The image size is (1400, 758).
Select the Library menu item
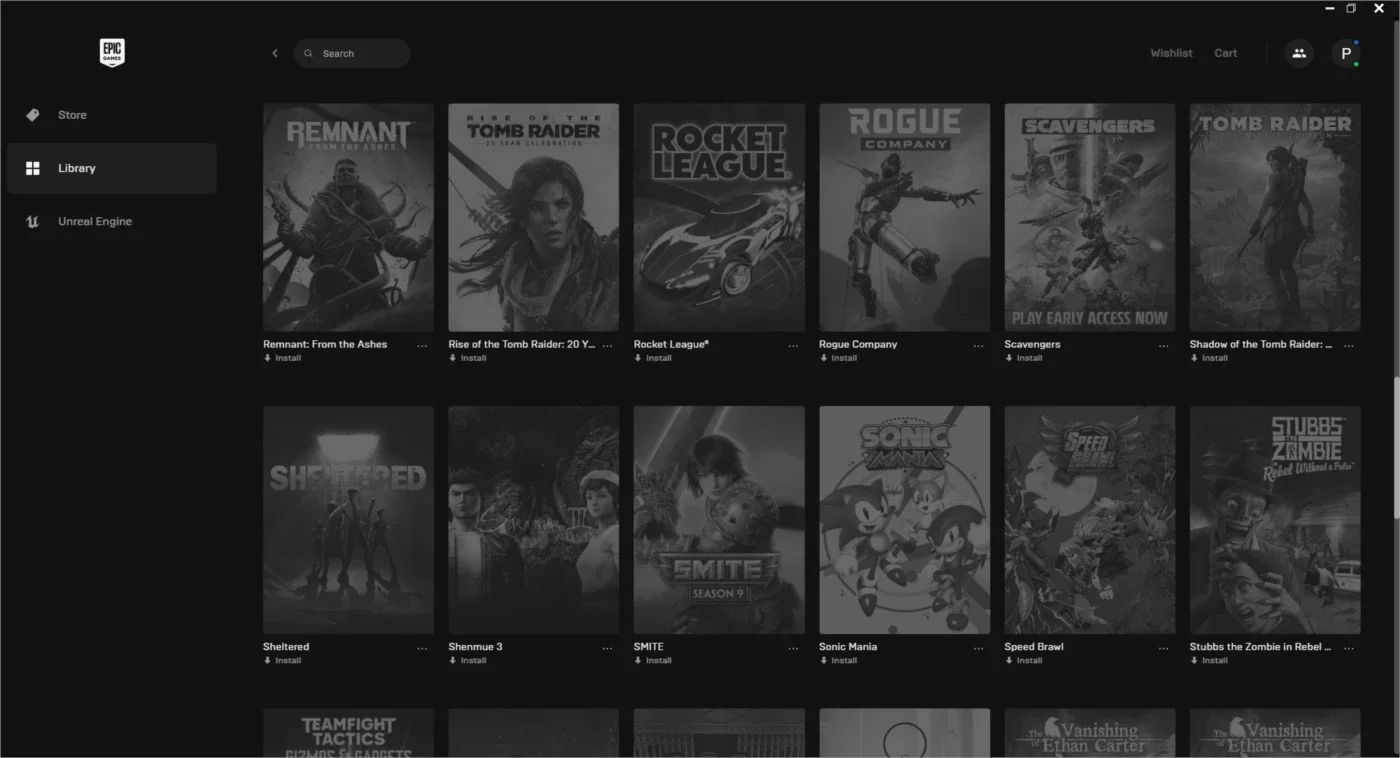click(112, 168)
